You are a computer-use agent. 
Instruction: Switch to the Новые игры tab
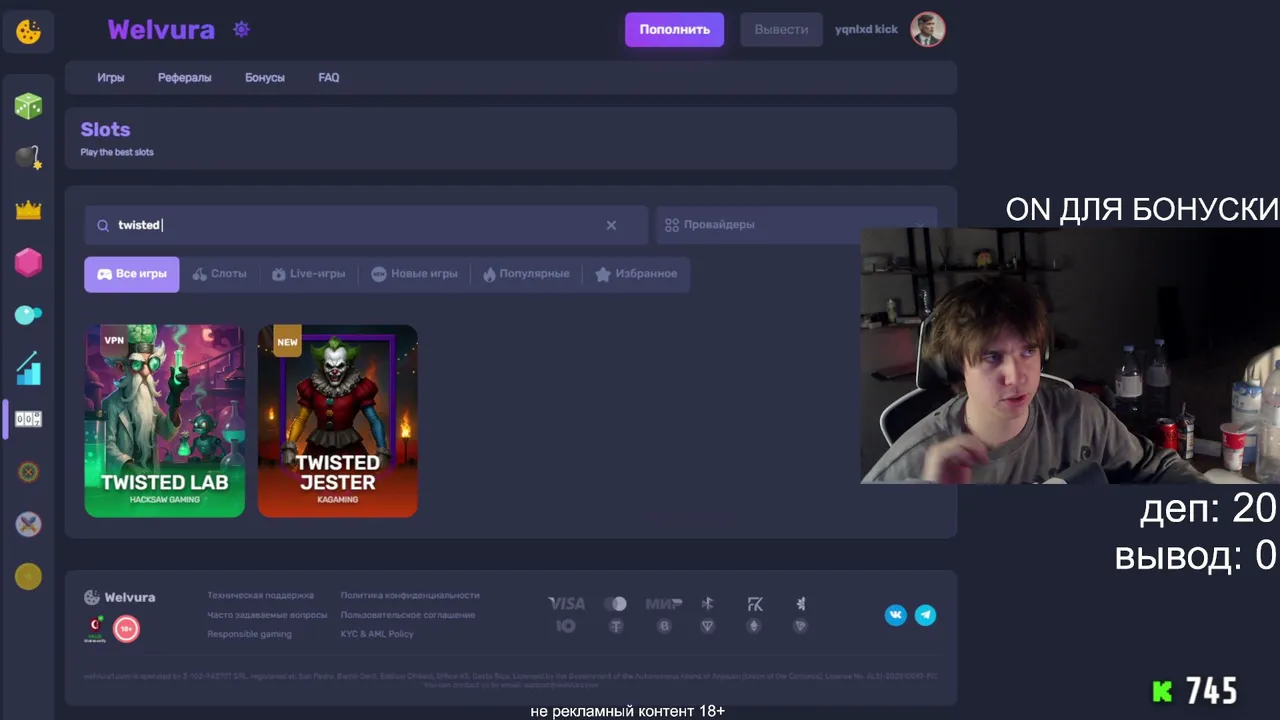[x=414, y=274]
